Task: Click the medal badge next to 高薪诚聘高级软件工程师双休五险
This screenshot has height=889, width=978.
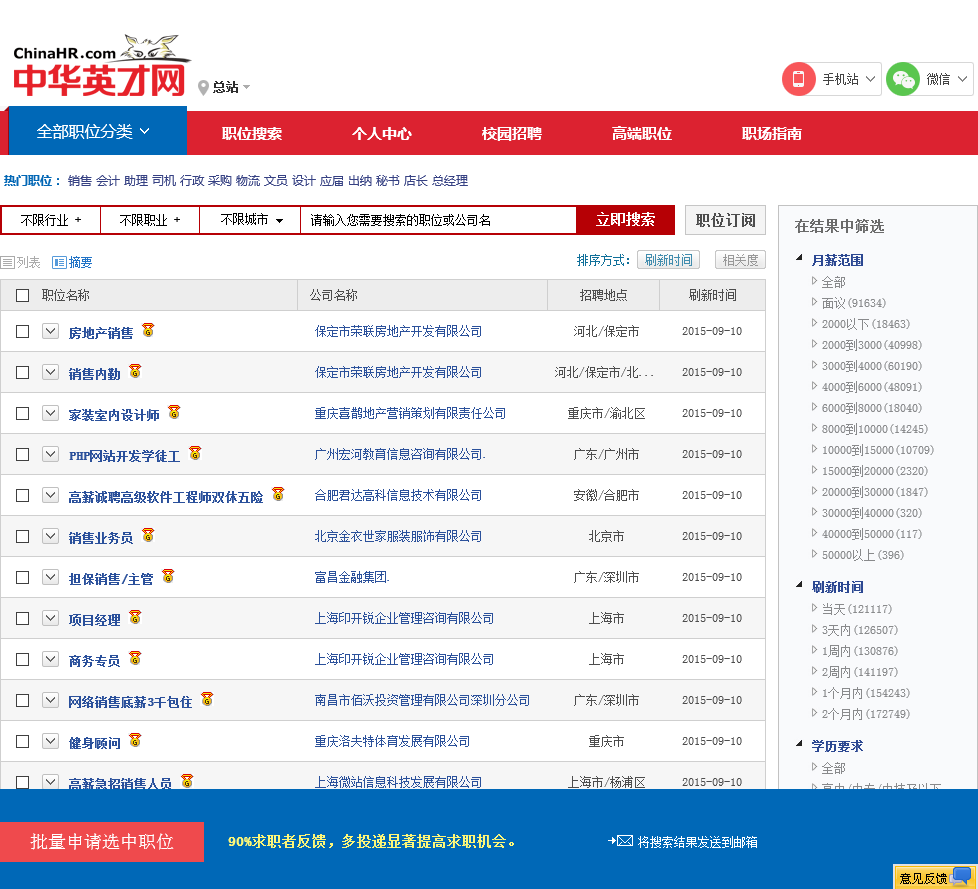Action: (278, 494)
